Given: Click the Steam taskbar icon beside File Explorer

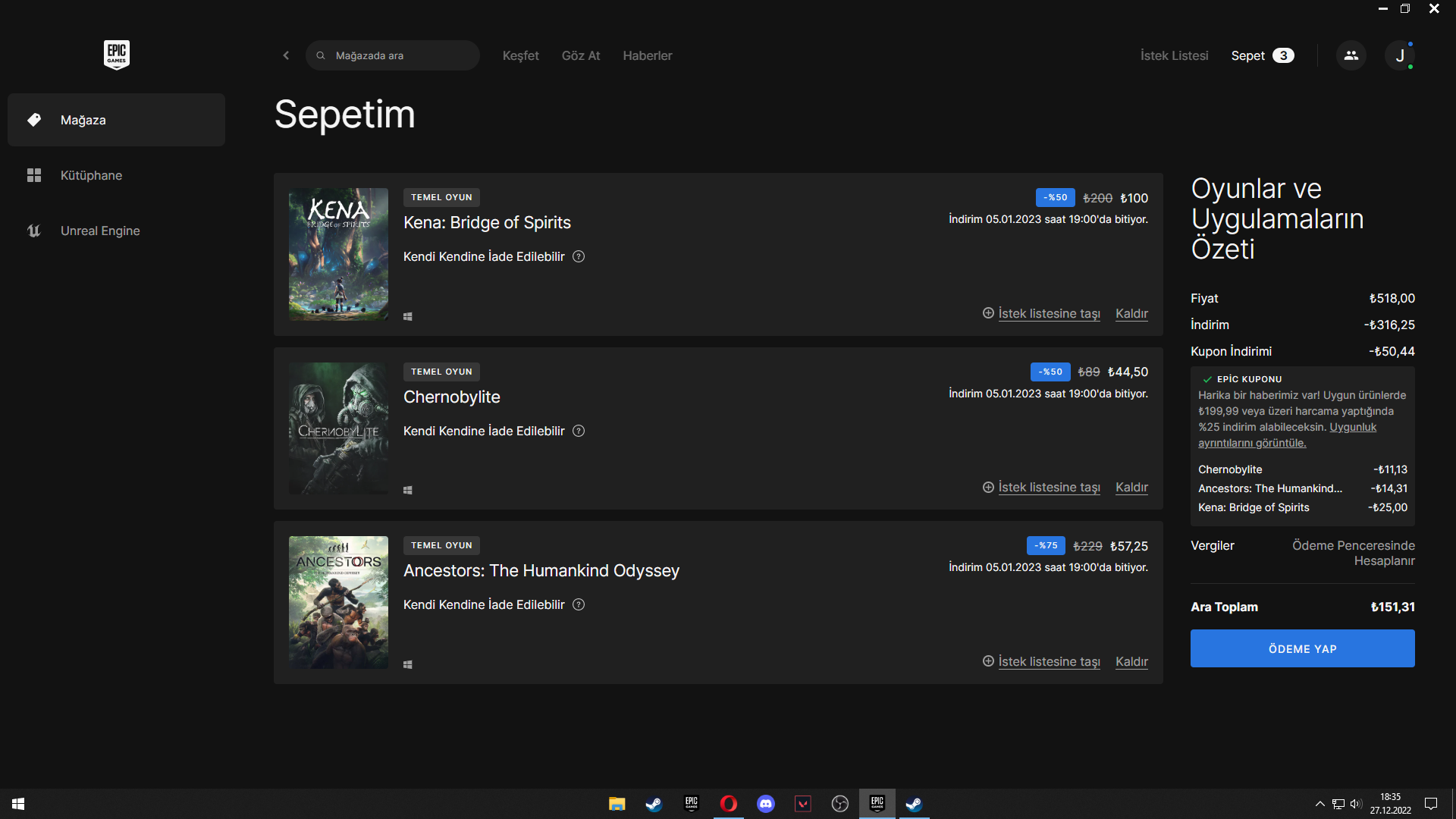Looking at the screenshot, I should pos(654,804).
